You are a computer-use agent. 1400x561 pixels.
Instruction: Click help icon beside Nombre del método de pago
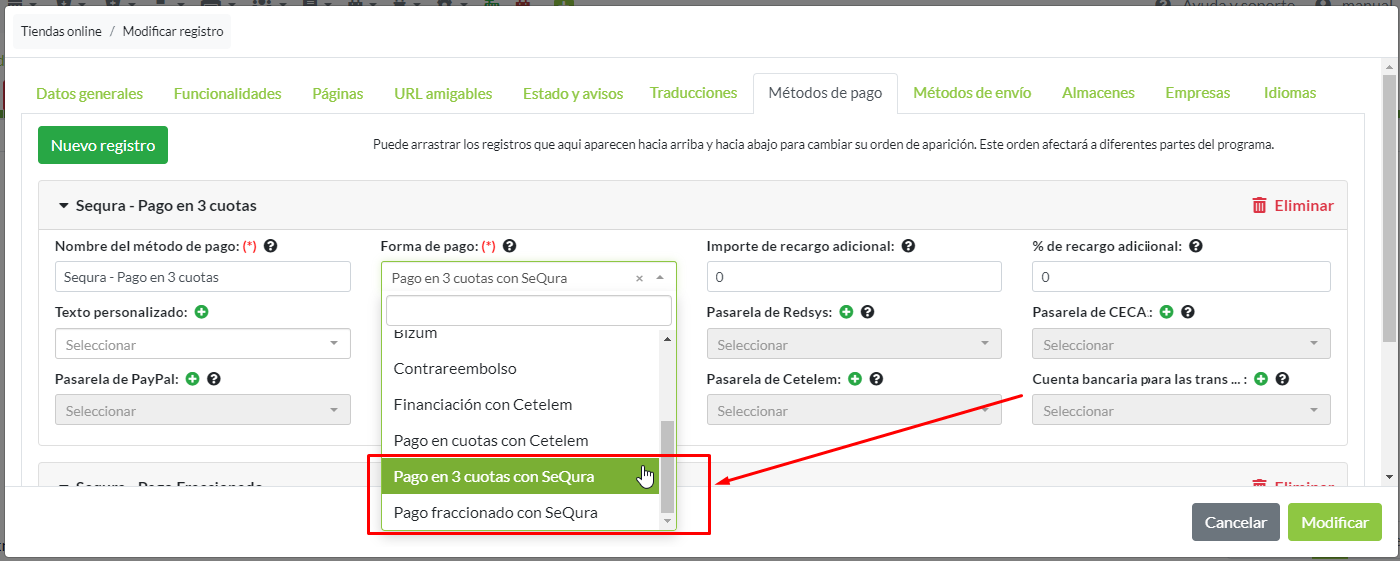point(270,246)
